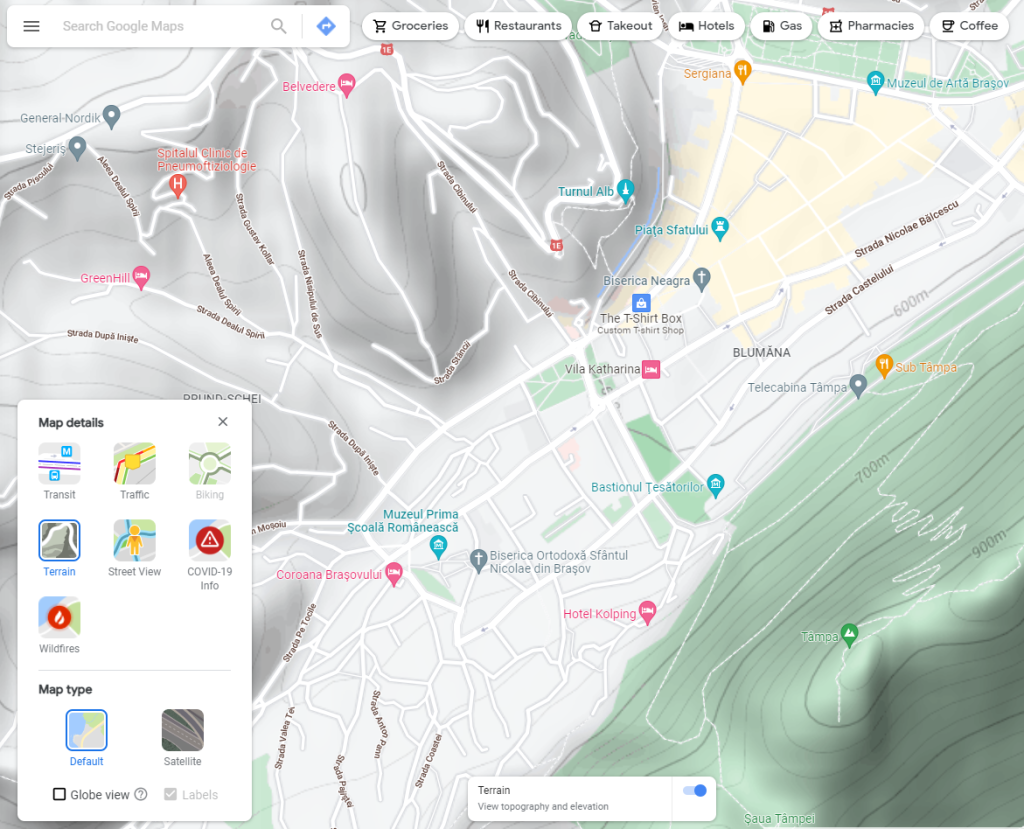Enable the Traffic layer
The height and width of the screenshot is (829, 1024).
click(135, 471)
